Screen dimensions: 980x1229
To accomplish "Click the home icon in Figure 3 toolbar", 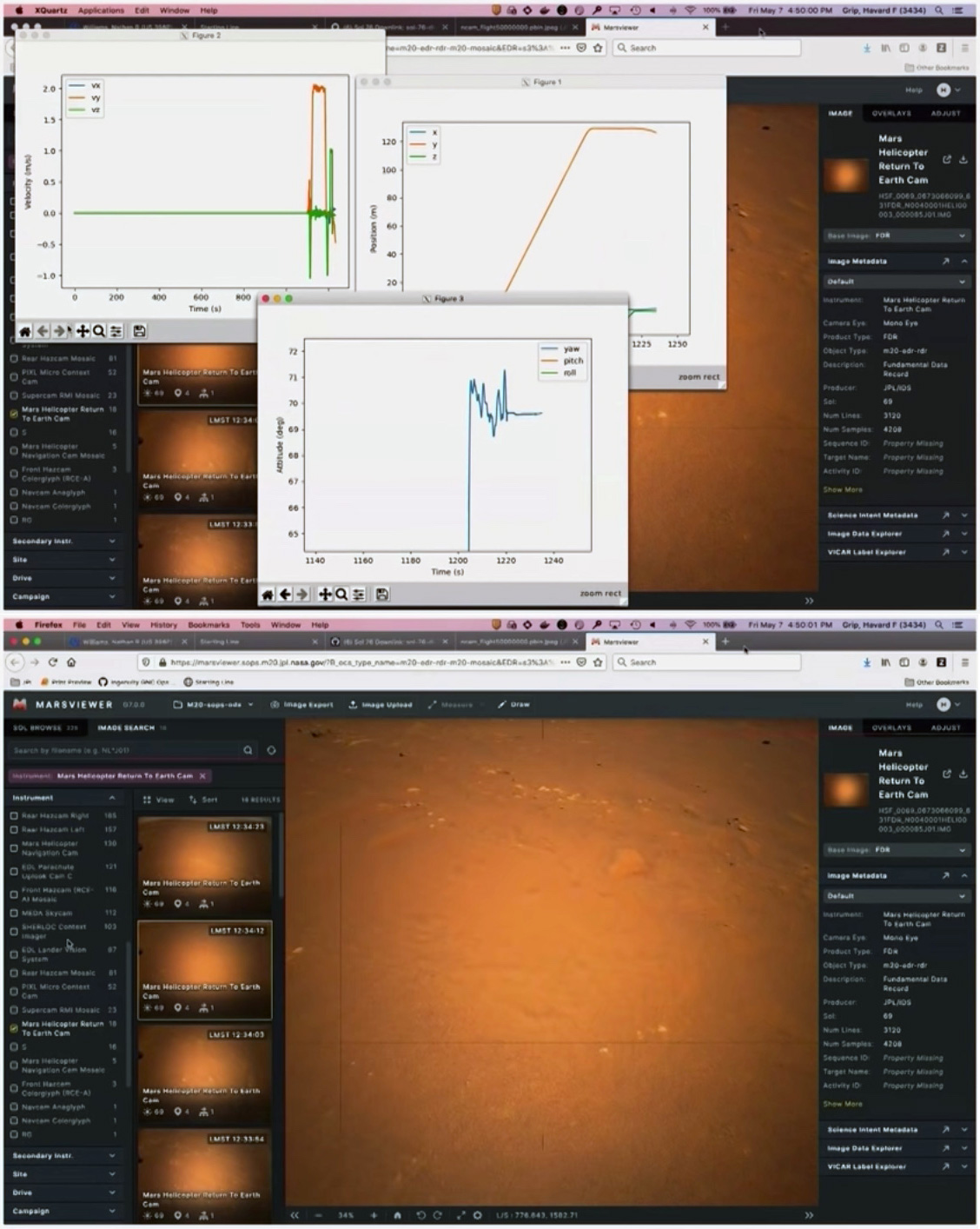I will [268, 595].
